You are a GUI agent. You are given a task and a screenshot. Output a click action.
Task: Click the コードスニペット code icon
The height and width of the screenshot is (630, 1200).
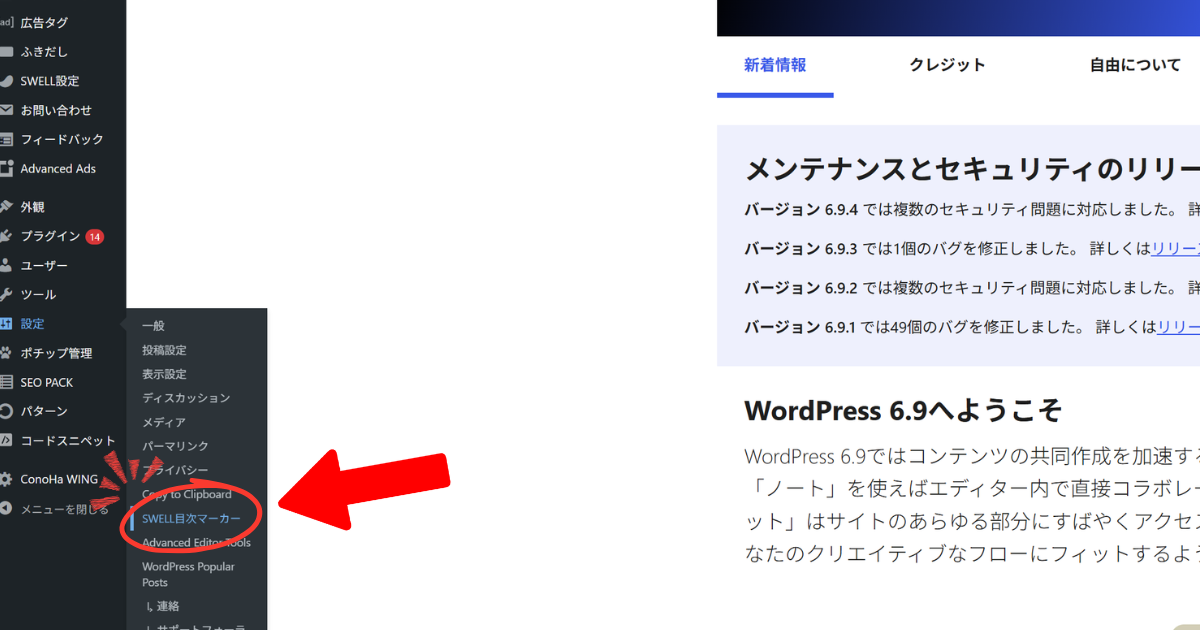click(6, 440)
